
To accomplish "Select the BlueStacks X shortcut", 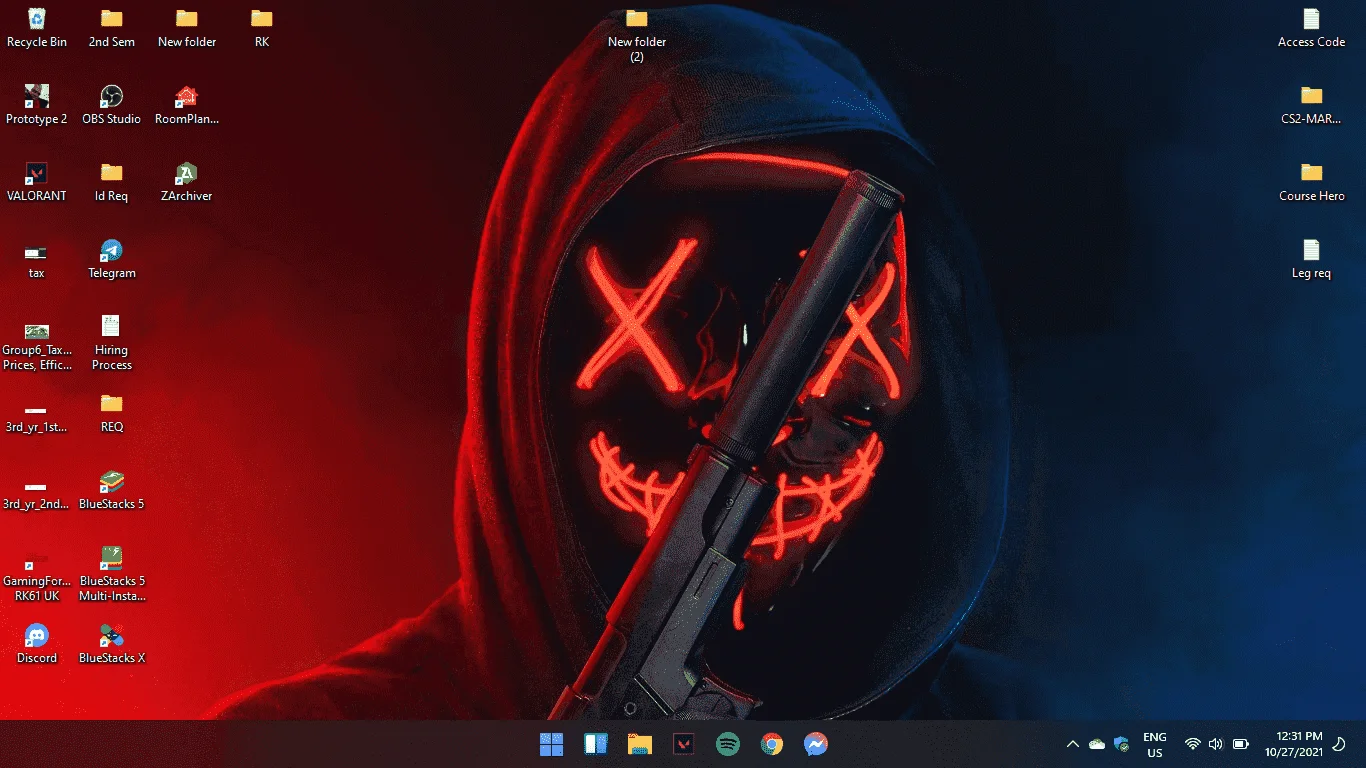I will point(112,644).
